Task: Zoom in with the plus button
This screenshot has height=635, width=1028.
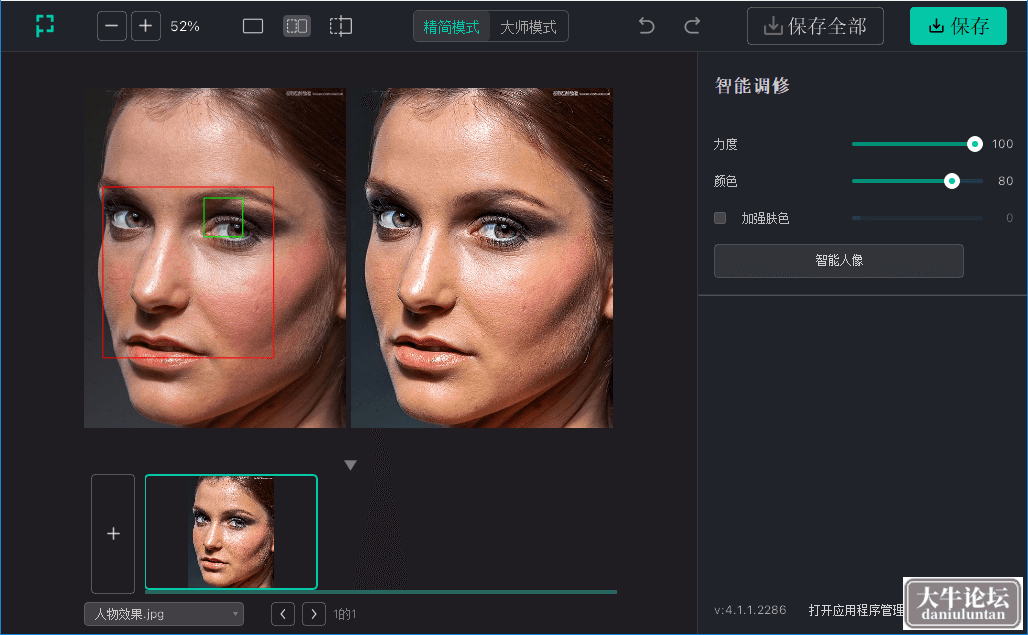Action: coord(146,26)
